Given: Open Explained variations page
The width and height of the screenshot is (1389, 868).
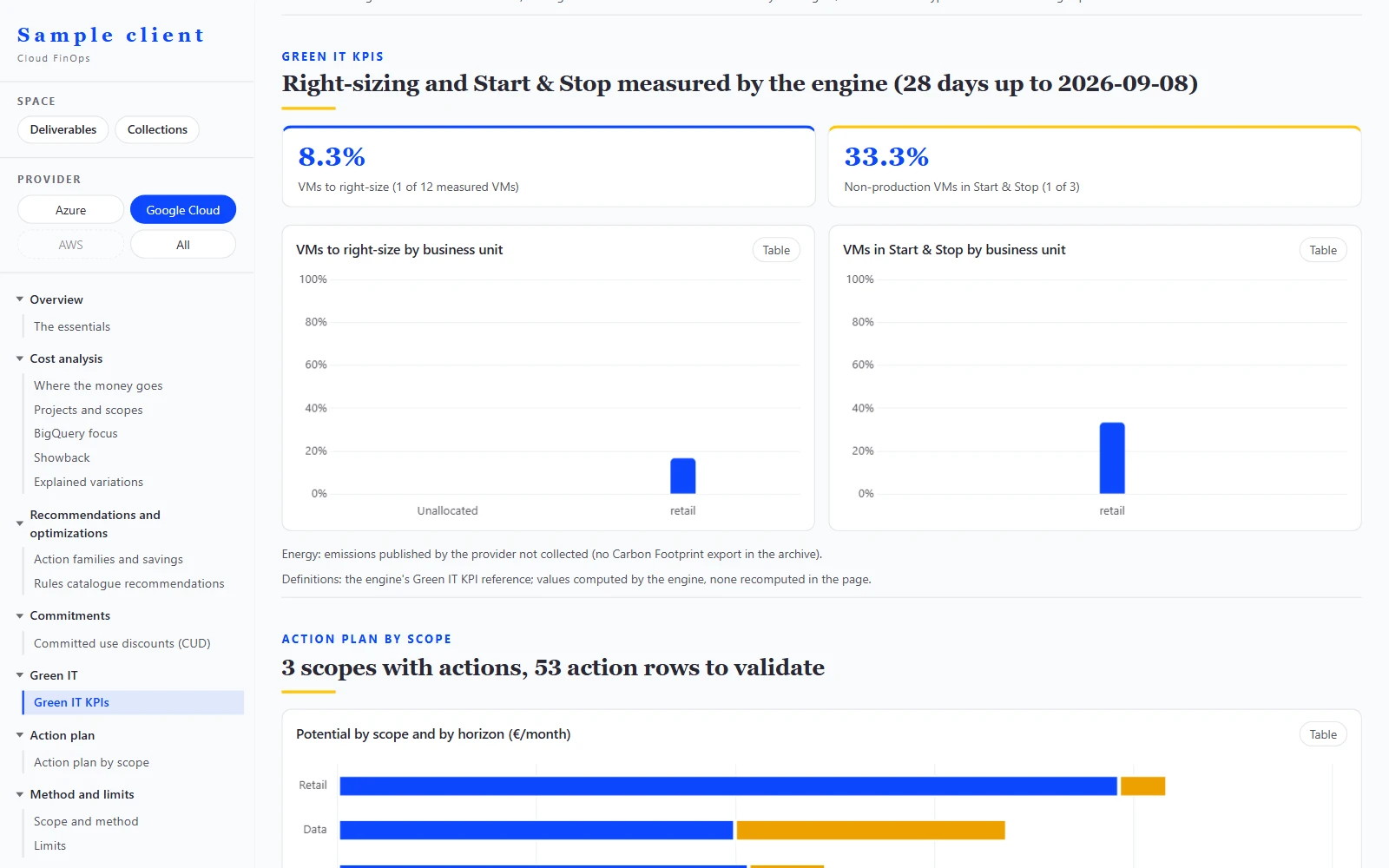Looking at the screenshot, I should point(89,482).
